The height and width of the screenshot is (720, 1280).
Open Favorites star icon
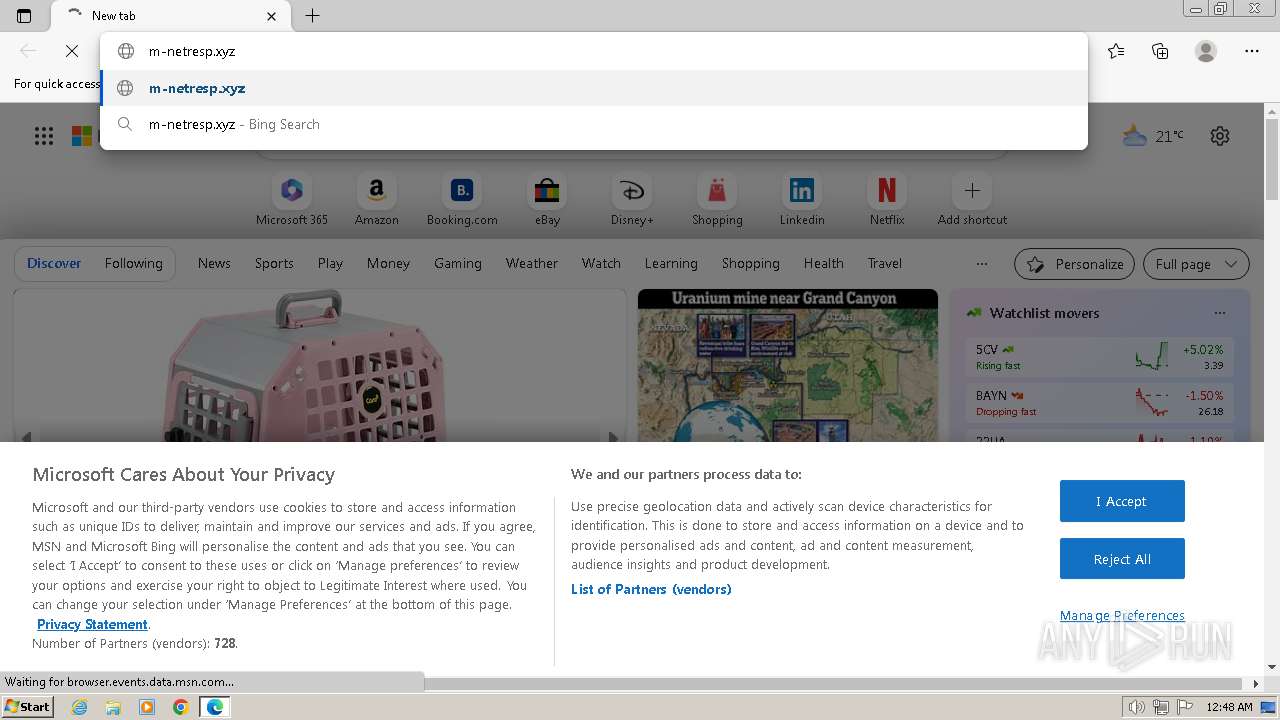(1116, 51)
